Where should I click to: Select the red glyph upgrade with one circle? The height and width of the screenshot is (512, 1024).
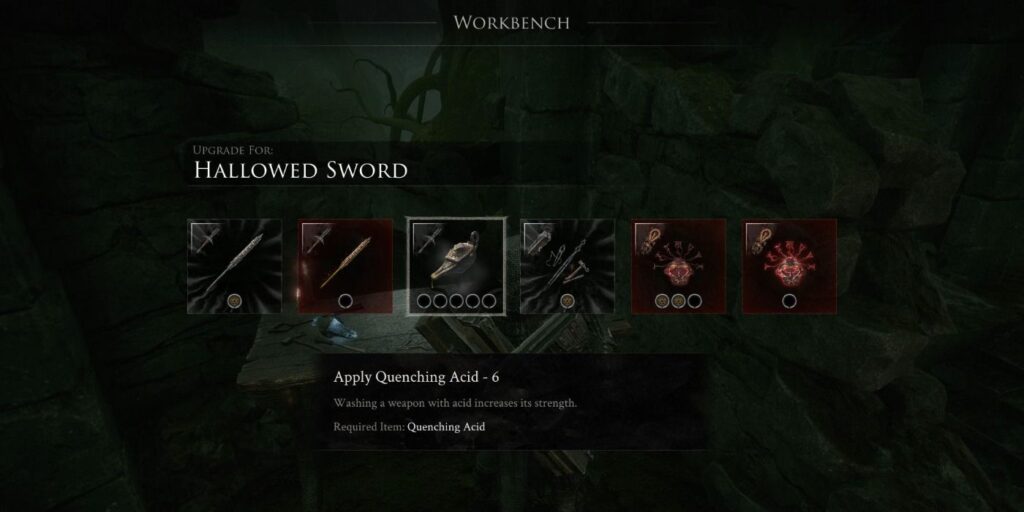(790, 266)
